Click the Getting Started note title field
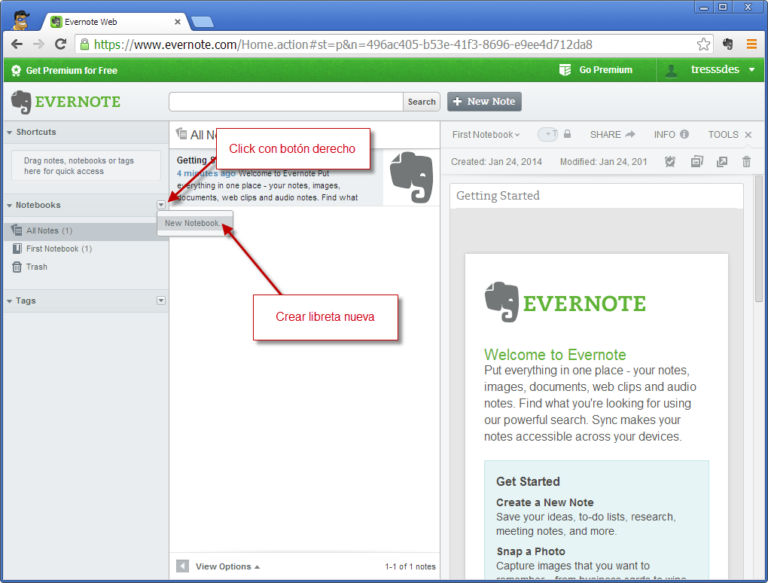This screenshot has width=768, height=583. click(596, 196)
